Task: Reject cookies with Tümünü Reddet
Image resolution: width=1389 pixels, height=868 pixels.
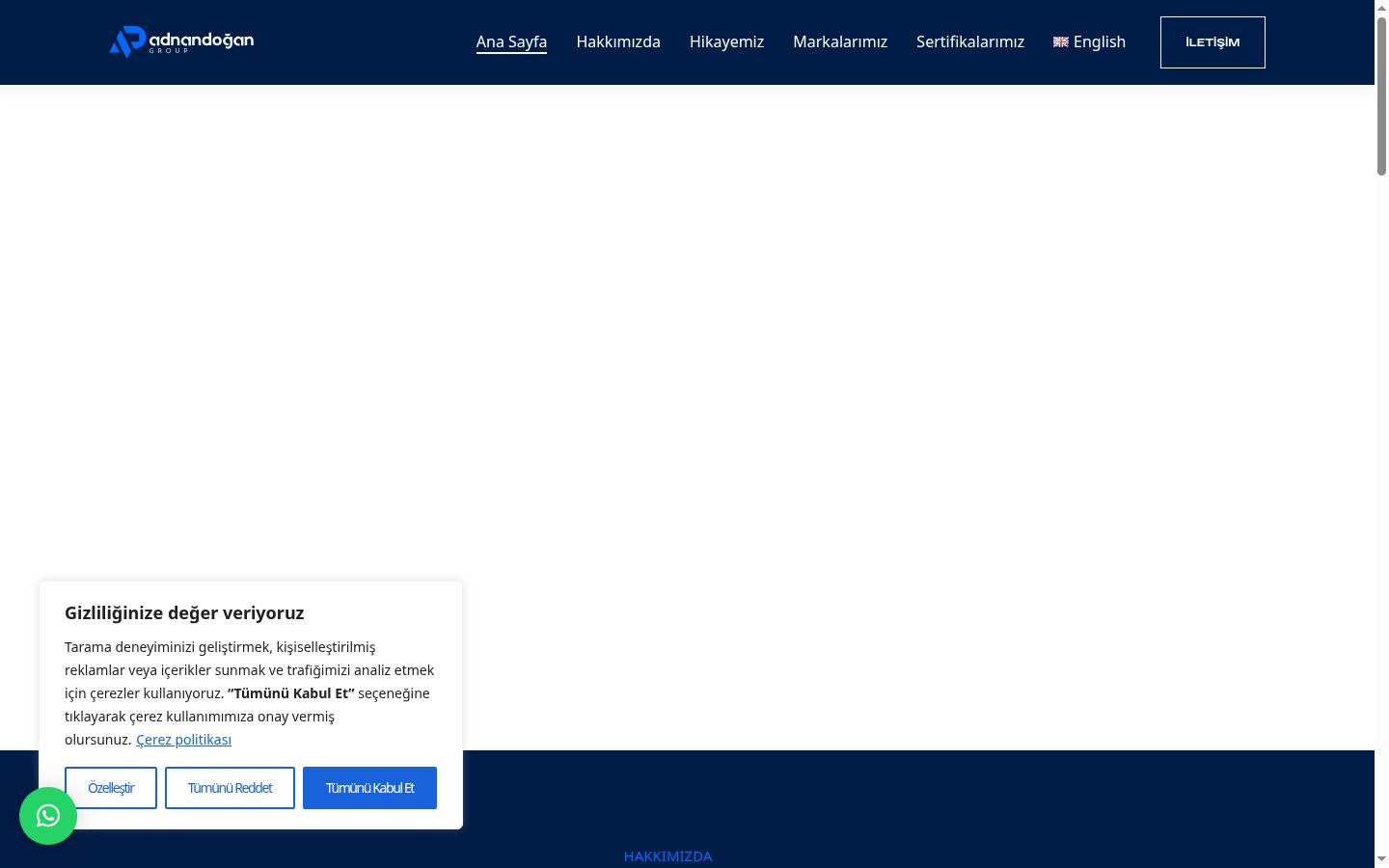Action: point(230,788)
